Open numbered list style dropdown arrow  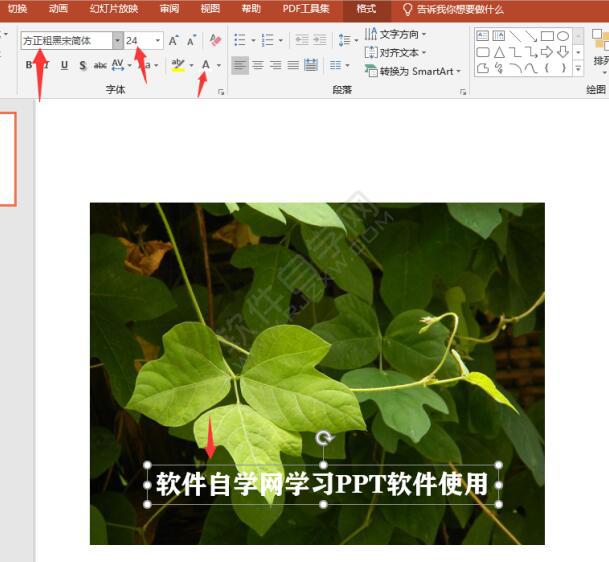click(281, 40)
